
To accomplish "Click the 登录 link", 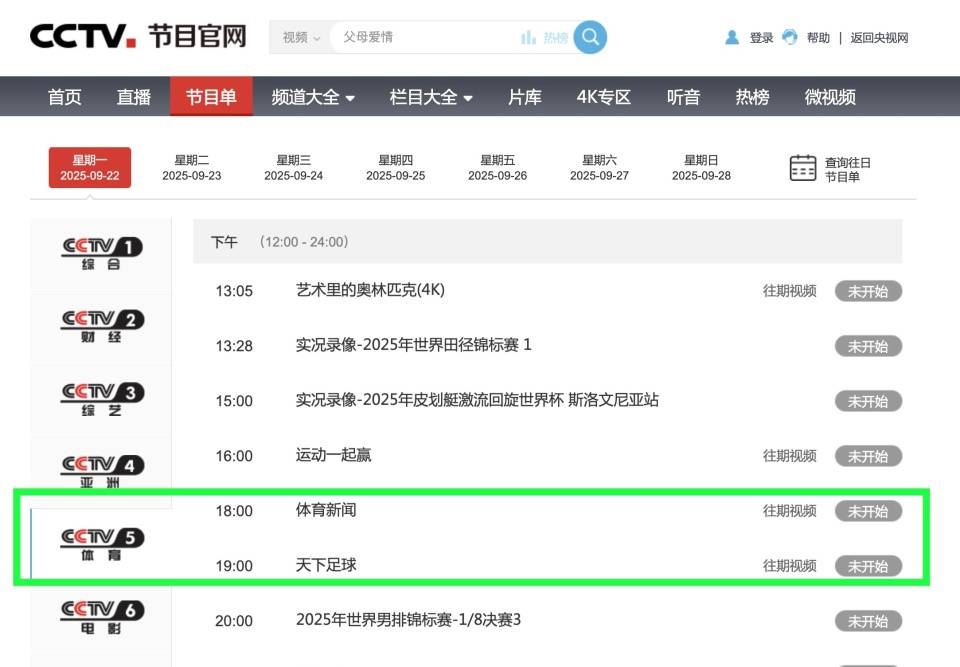I will pos(762,38).
